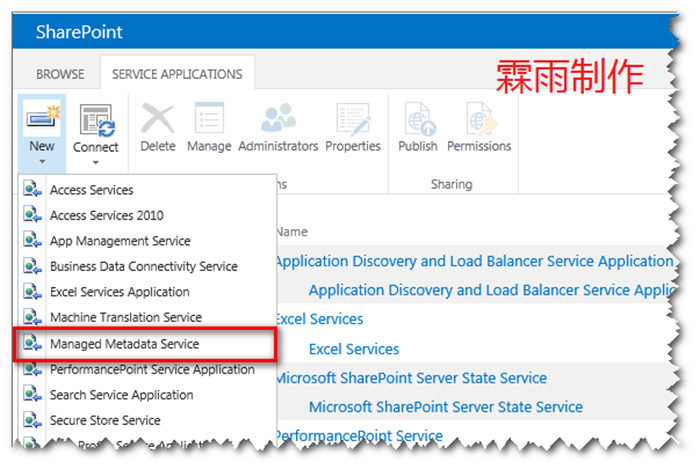Screen dimensions: 700x470
Task: Click icon beside PerformancePoint Service Application
Action: point(32,369)
